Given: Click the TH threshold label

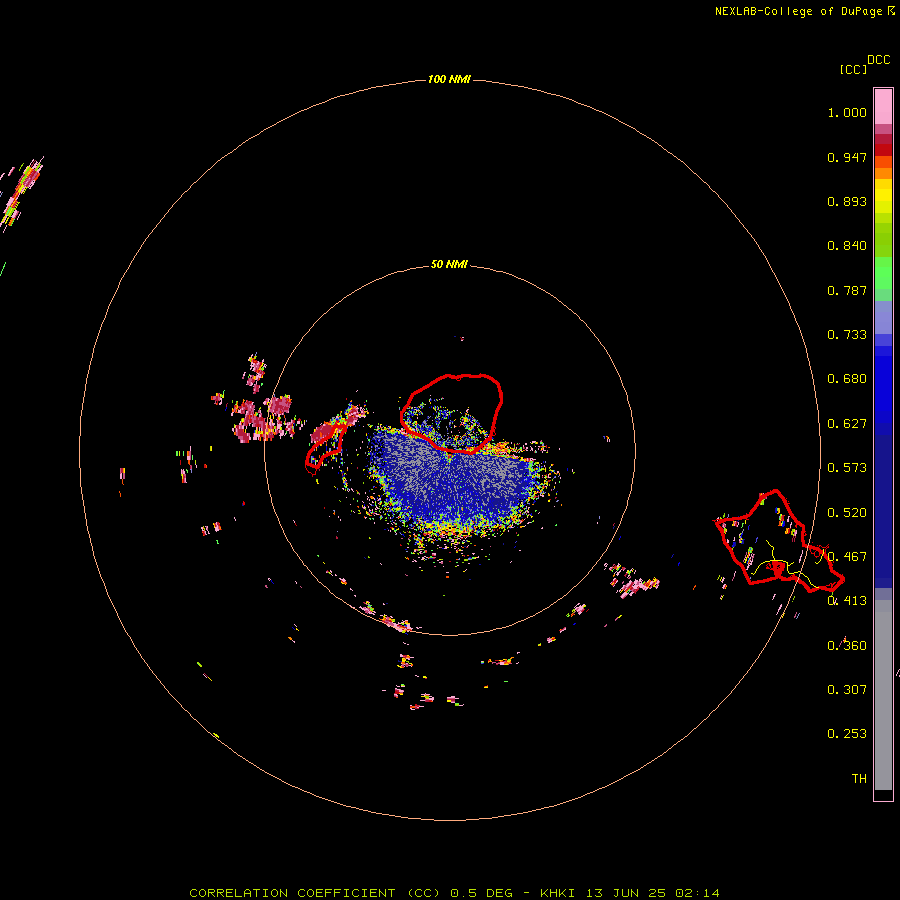Looking at the screenshot, I should (x=859, y=779).
